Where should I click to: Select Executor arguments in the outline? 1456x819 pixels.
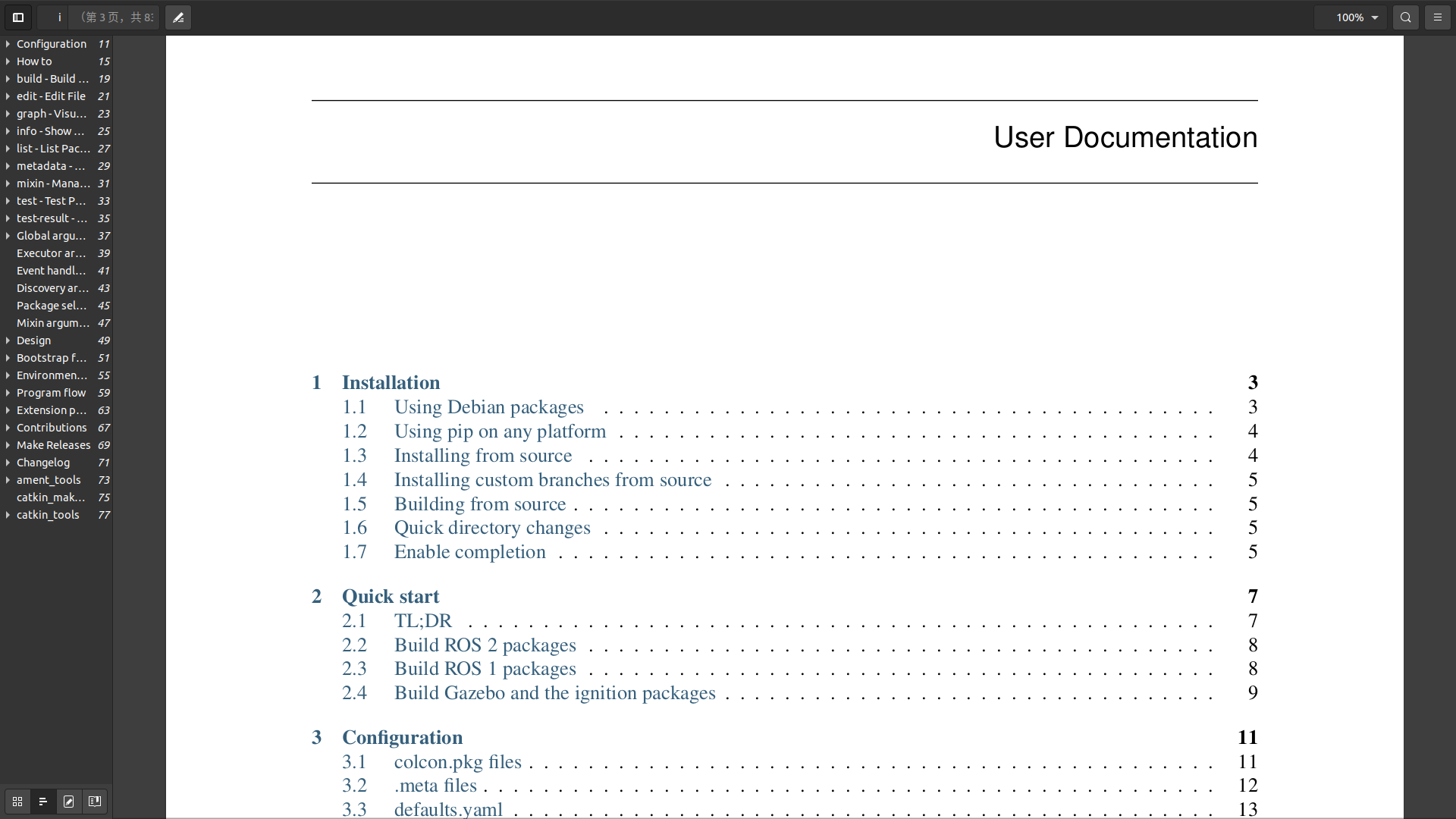(x=51, y=253)
